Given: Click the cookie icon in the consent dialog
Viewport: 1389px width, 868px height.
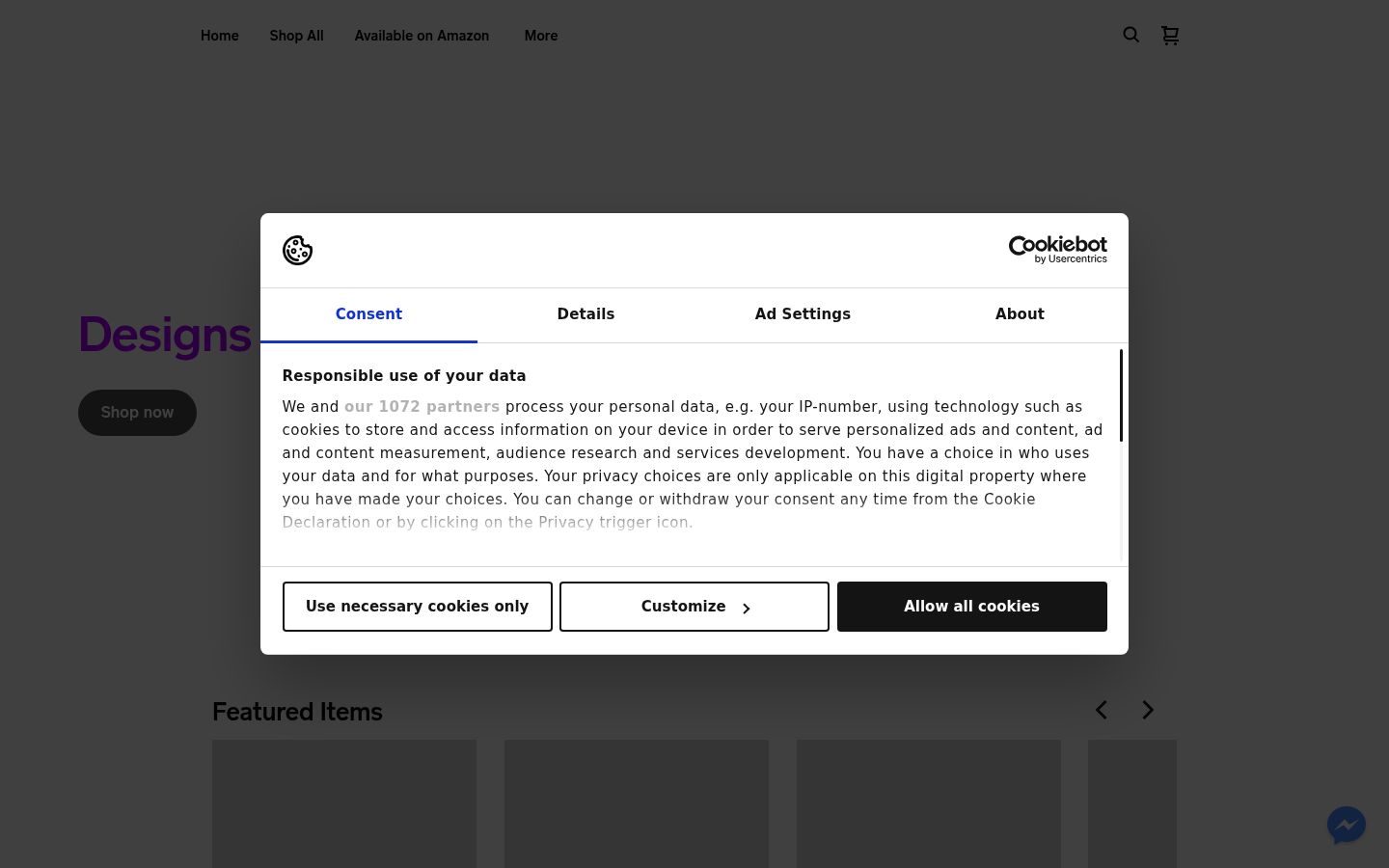Looking at the screenshot, I should tap(297, 251).
